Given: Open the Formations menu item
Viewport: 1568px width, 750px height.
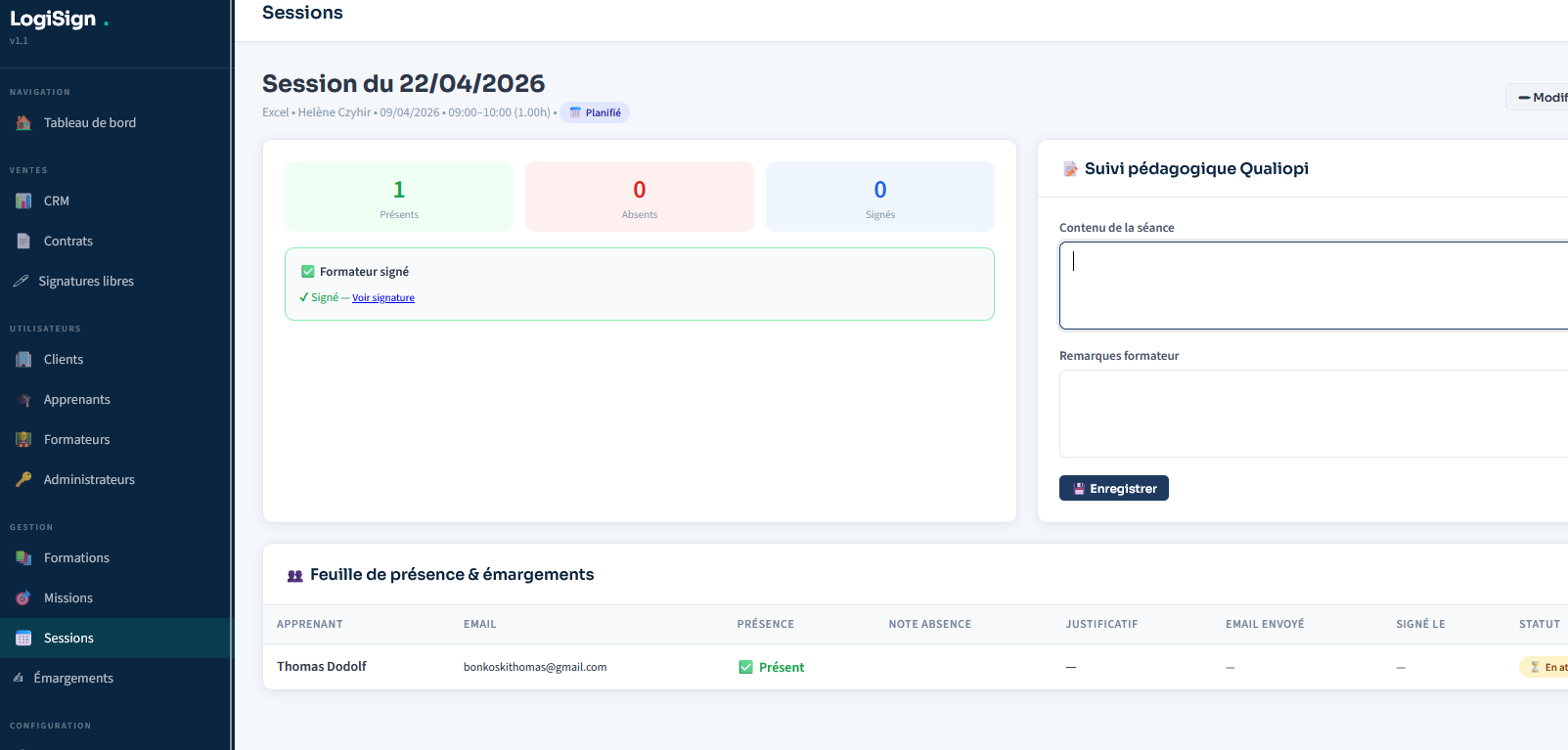Looking at the screenshot, I should tap(76, 558).
